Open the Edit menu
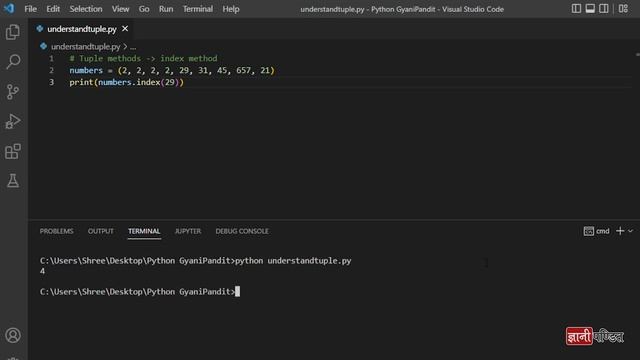640x360 pixels. click(53, 9)
